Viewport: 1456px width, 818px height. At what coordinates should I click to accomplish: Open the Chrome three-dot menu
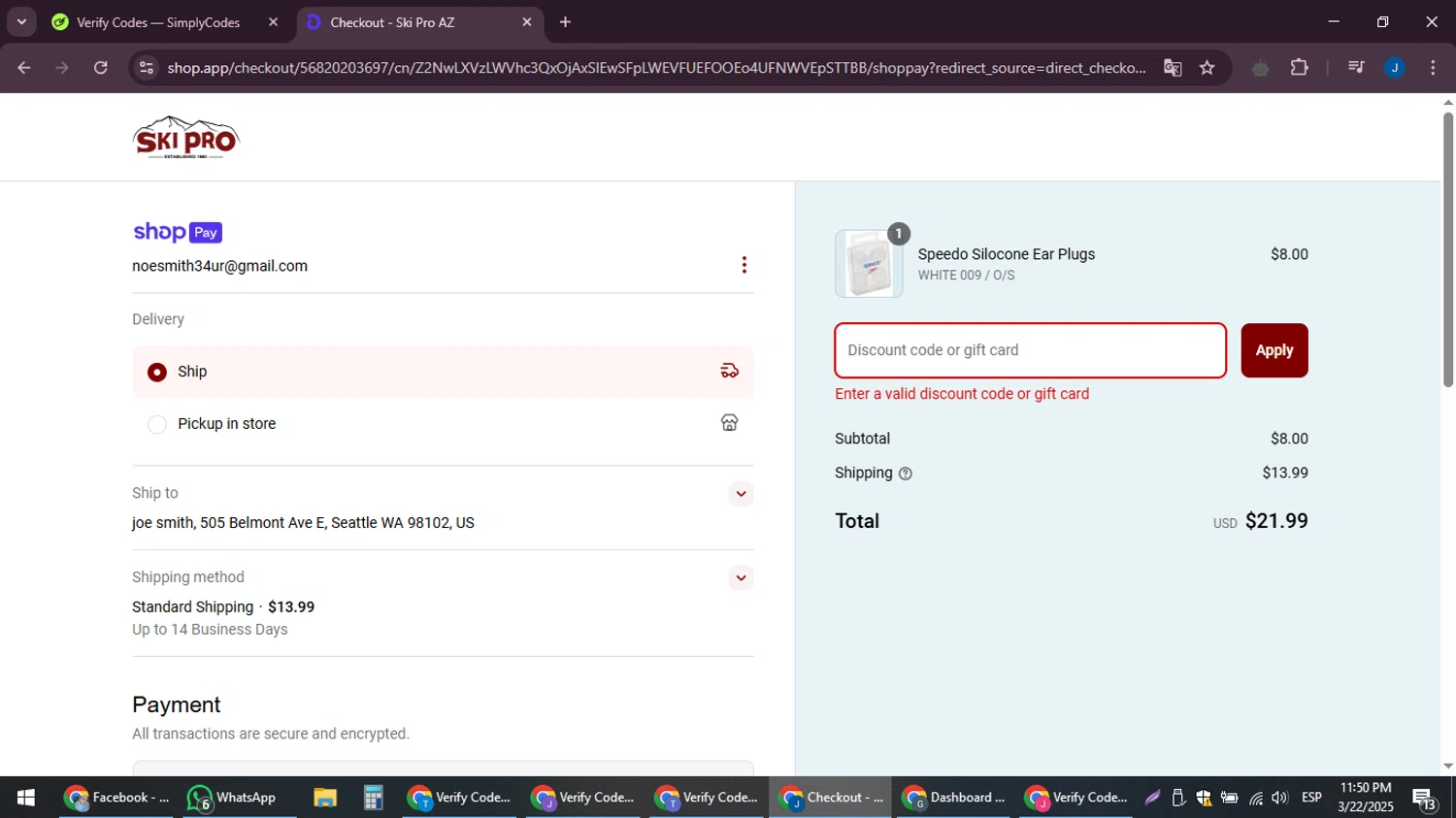[1433, 68]
